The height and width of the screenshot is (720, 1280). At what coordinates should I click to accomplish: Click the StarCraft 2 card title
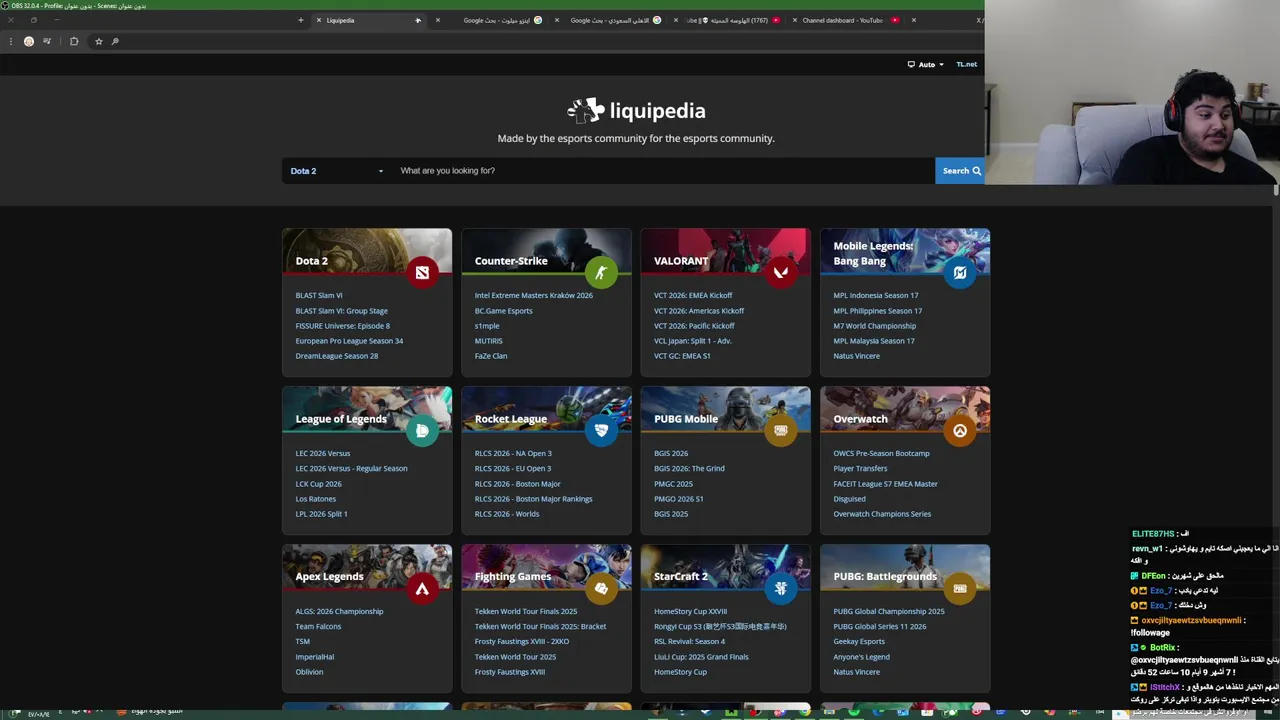point(680,576)
